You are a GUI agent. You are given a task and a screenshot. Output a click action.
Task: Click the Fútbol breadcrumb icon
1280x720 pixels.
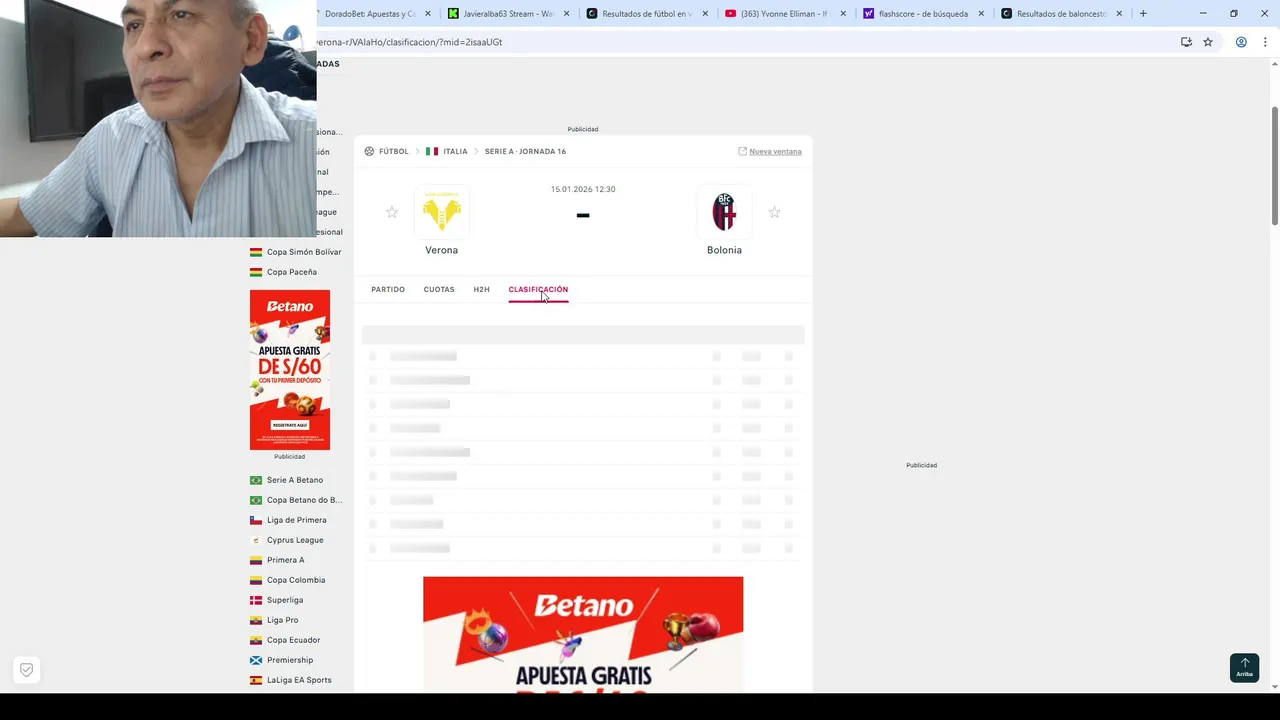click(369, 151)
